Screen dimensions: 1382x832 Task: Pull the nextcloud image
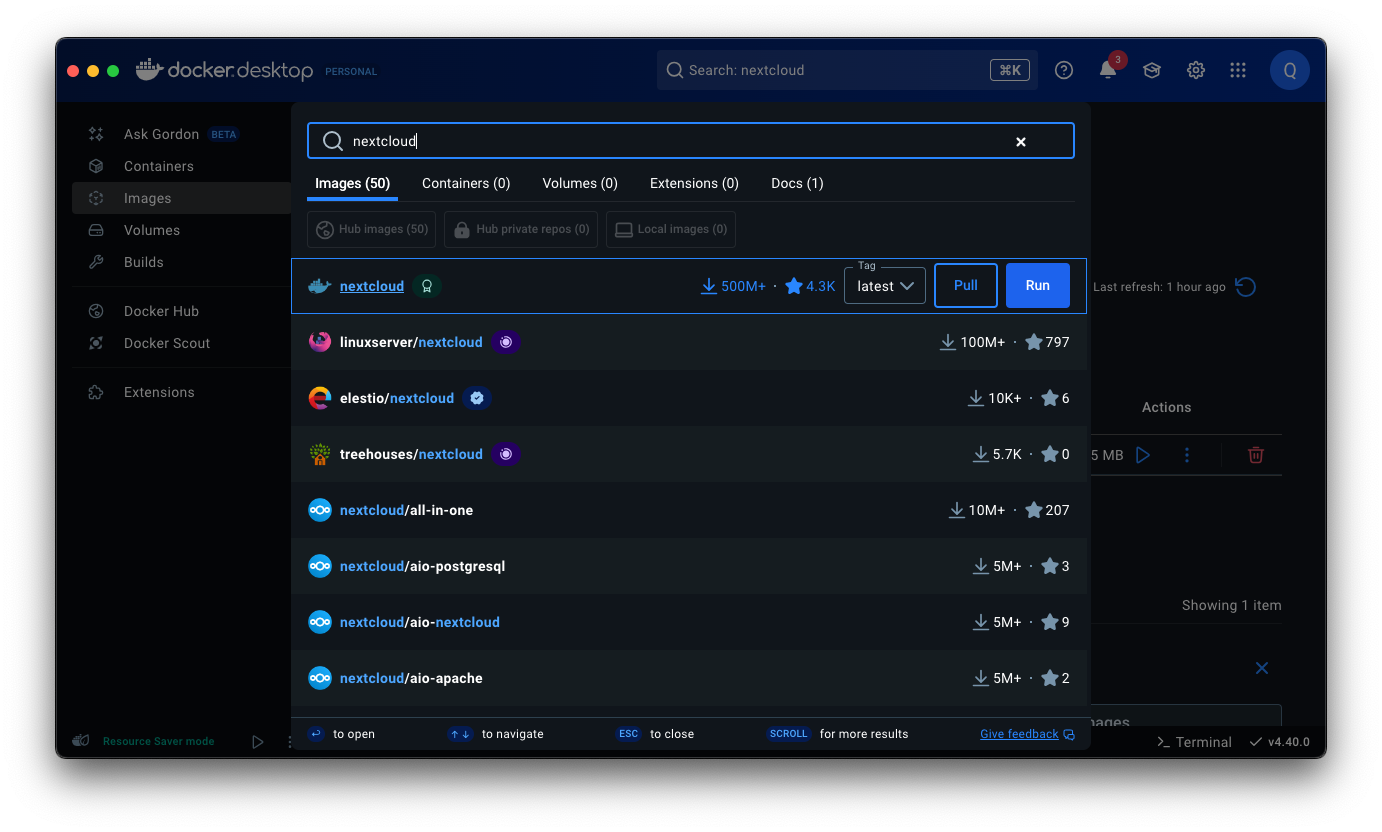coord(966,285)
